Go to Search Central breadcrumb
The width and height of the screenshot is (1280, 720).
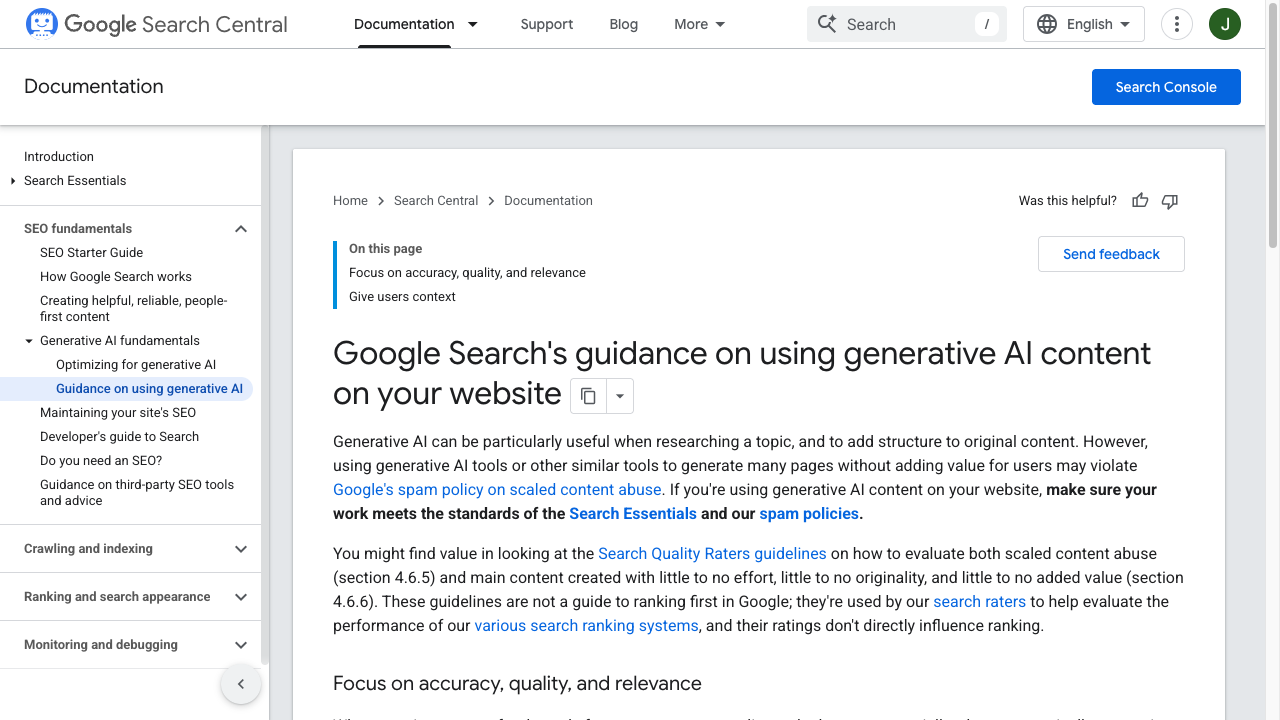[x=436, y=201]
